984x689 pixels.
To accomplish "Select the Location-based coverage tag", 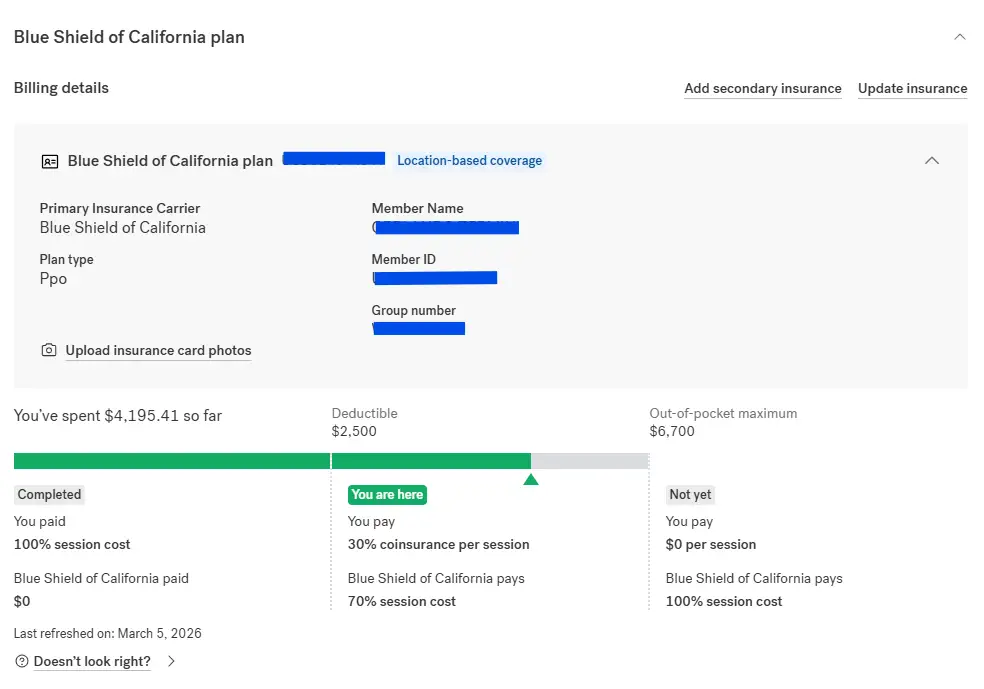I will coord(469,161).
